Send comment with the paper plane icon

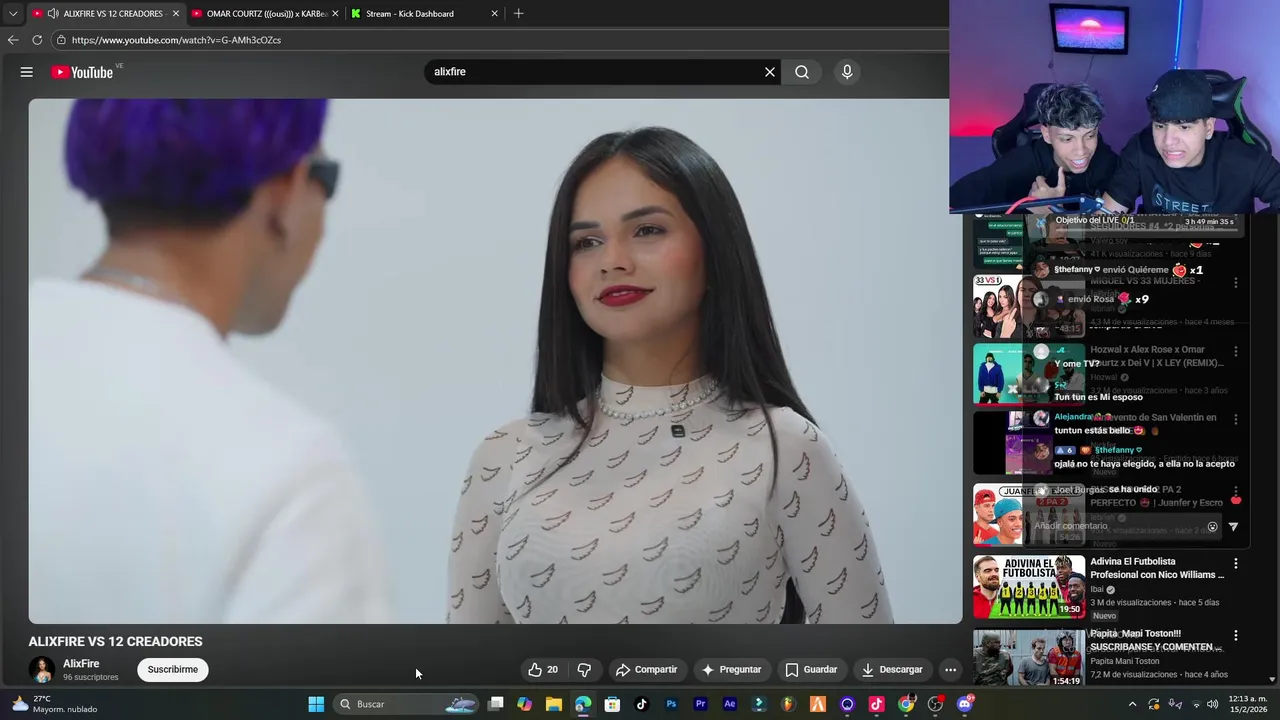coord(1233,527)
